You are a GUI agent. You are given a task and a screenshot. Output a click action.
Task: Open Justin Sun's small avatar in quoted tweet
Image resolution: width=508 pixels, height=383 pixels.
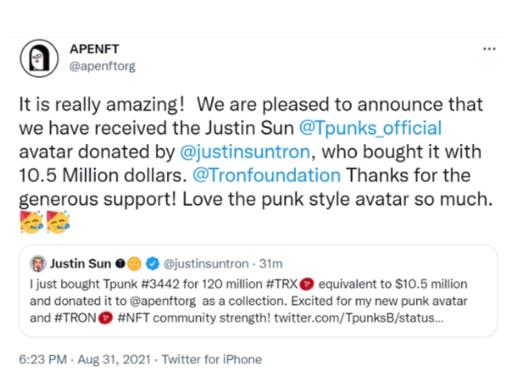click(x=38, y=264)
